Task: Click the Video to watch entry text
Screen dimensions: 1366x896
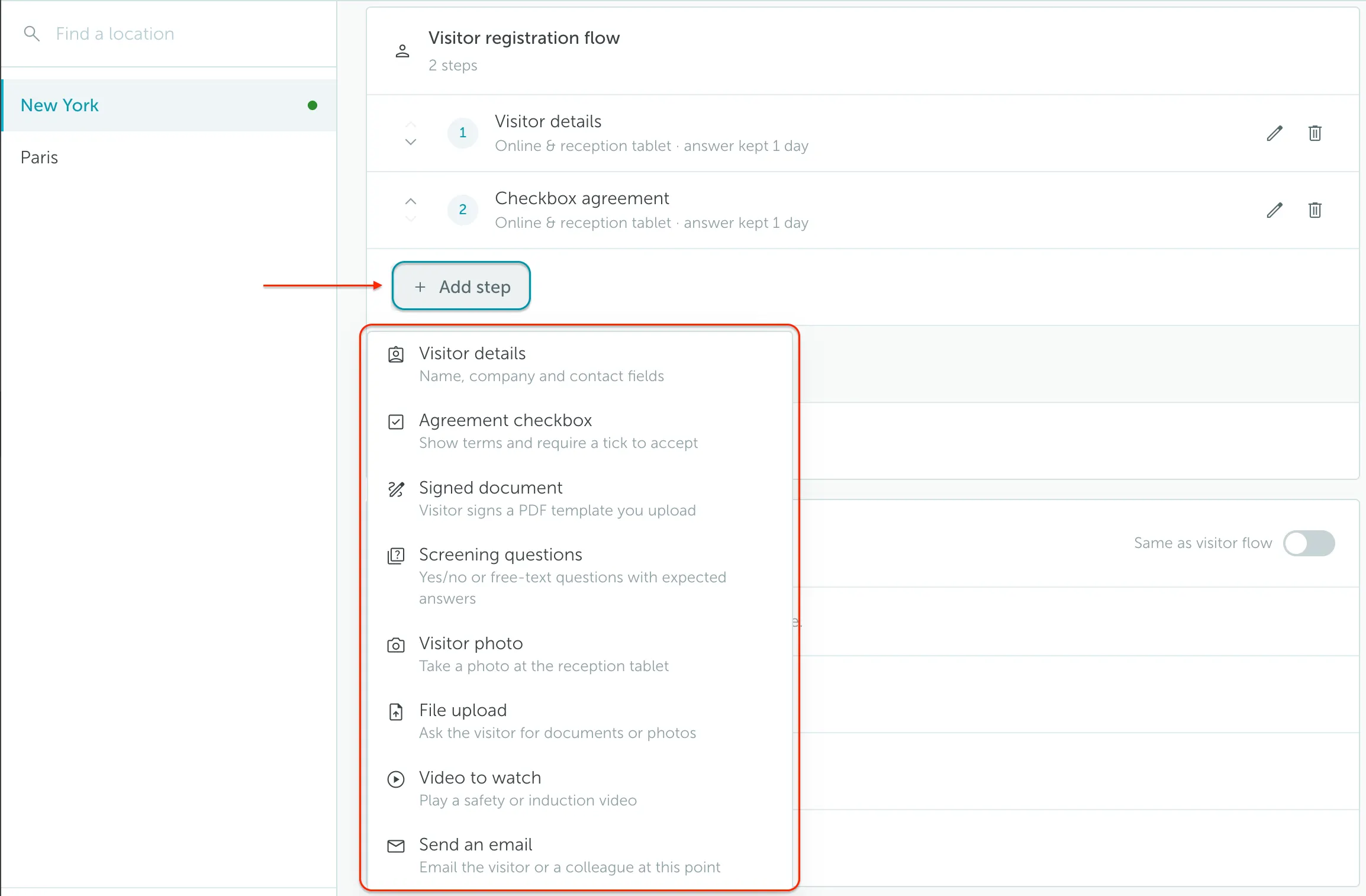Action: (480, 778)
